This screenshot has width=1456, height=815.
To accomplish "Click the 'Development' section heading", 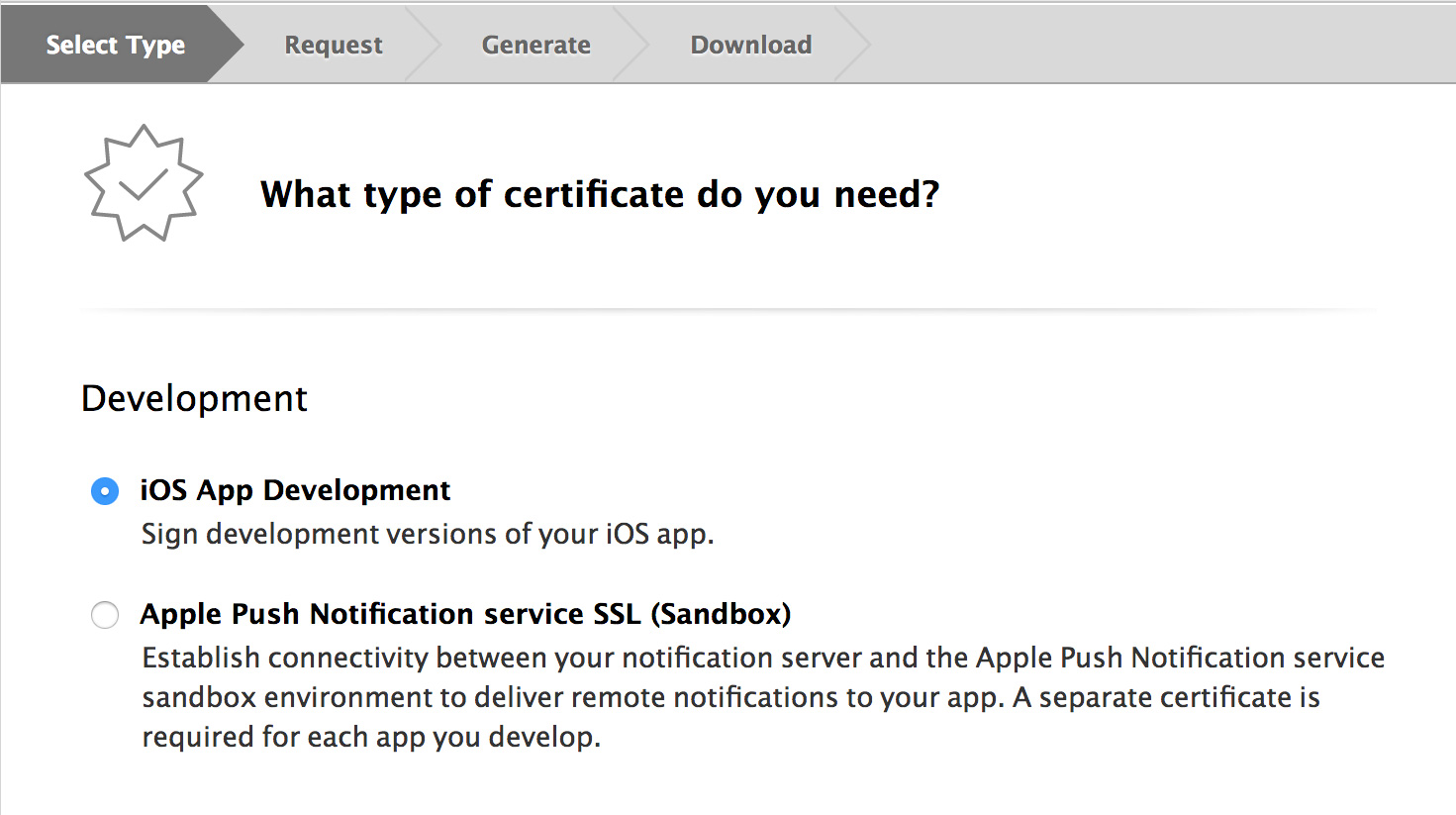I will point(195,398).
